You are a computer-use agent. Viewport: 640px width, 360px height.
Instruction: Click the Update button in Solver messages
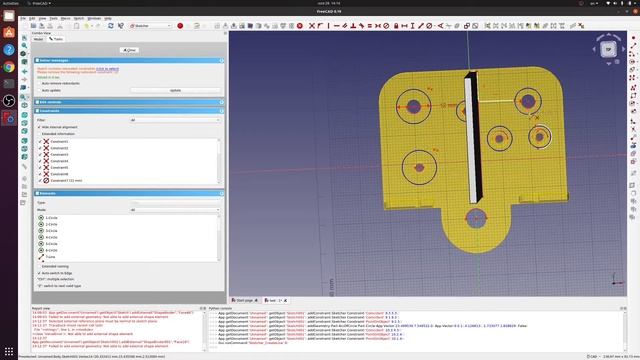point(175,90)
